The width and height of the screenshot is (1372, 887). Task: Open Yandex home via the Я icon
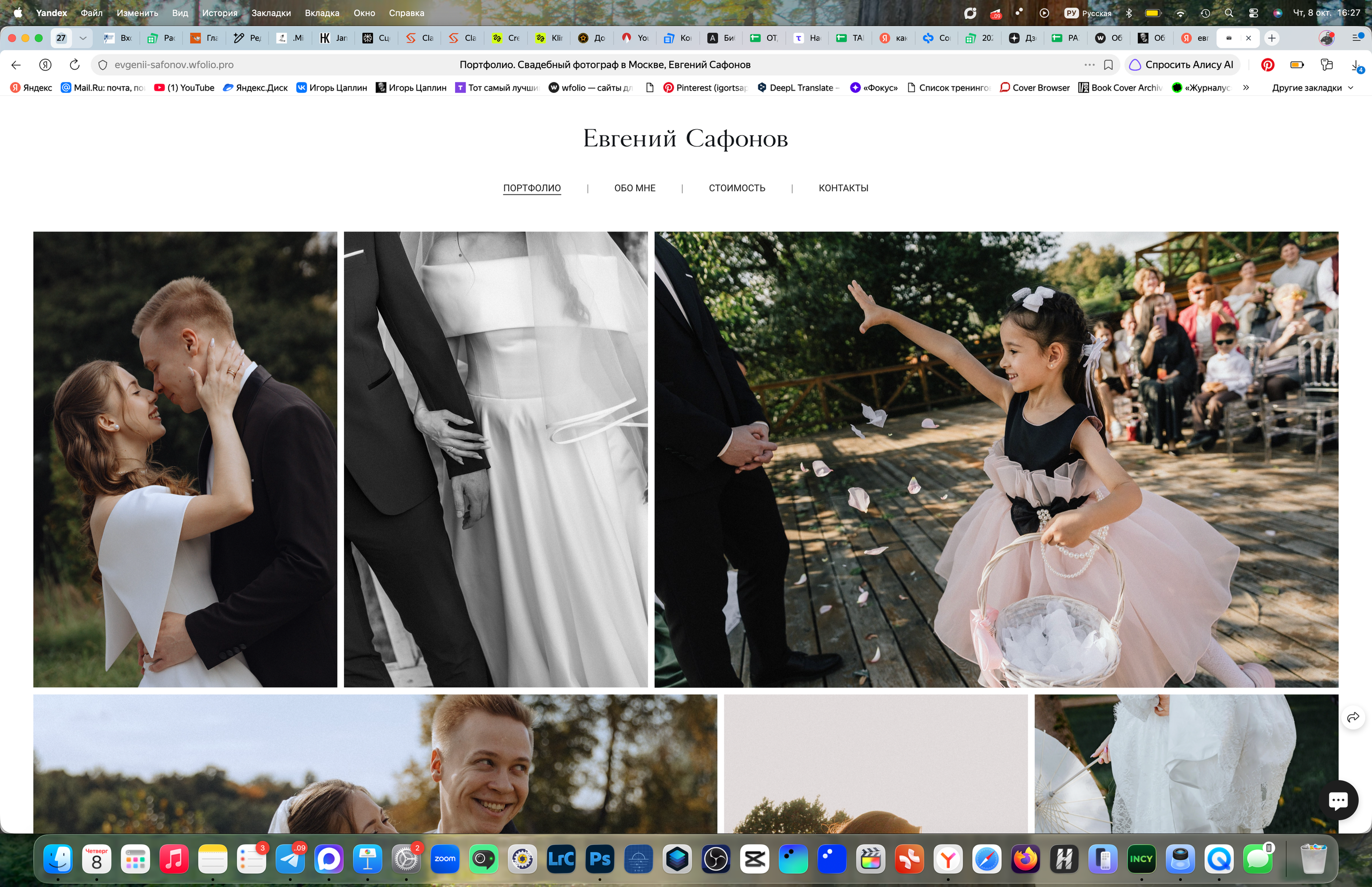(x=45, y=64)
